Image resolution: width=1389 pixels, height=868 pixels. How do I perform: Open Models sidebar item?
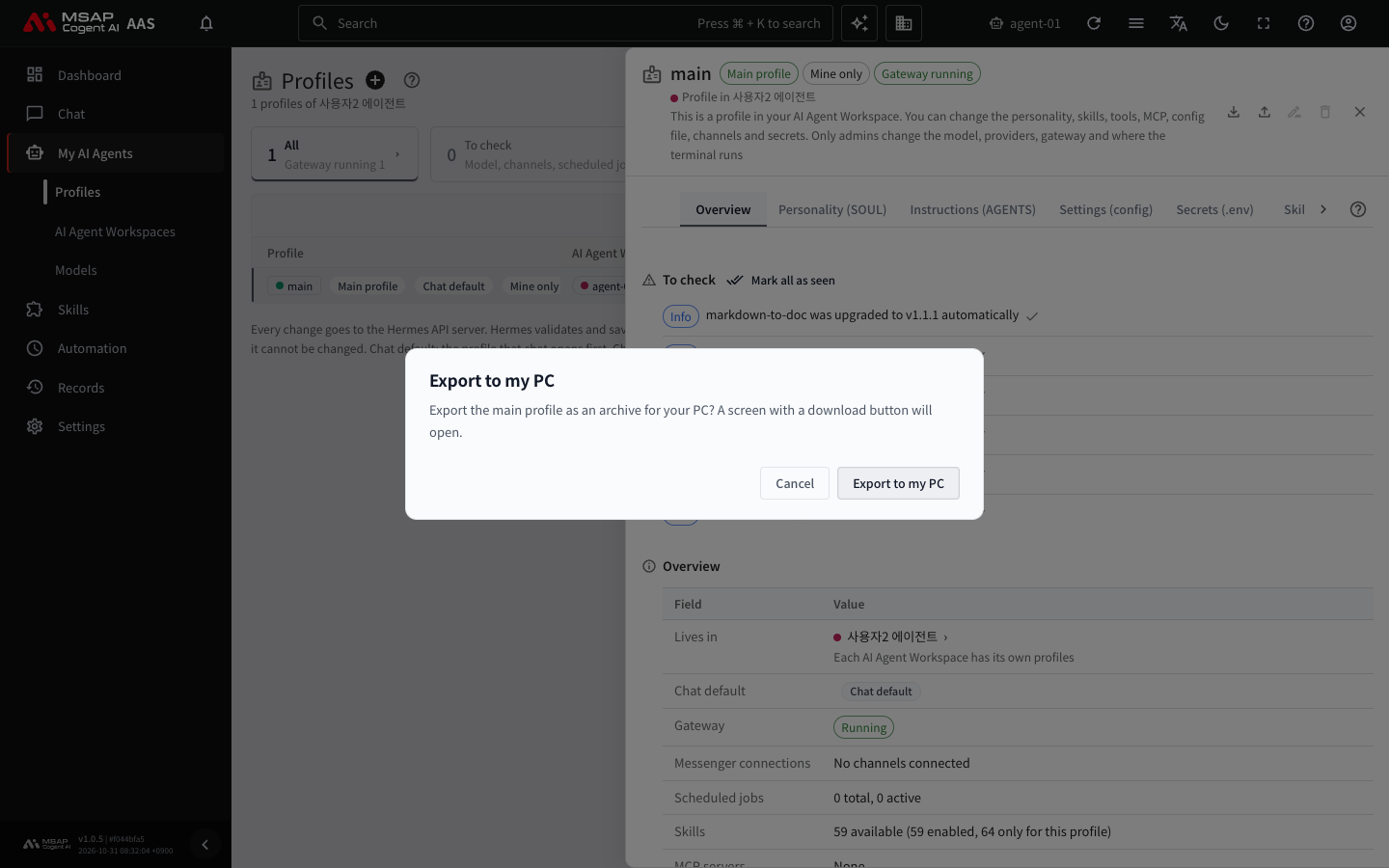76,270
